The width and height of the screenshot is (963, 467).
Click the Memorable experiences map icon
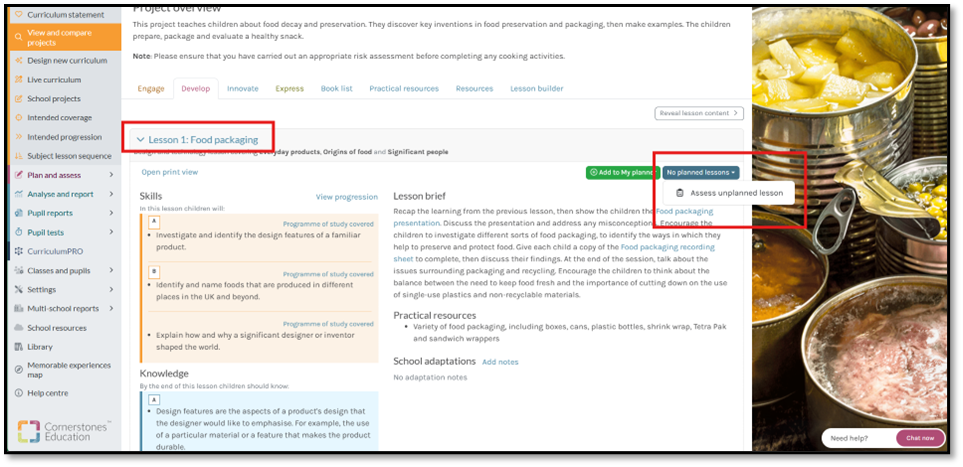(x=19, y=370)
